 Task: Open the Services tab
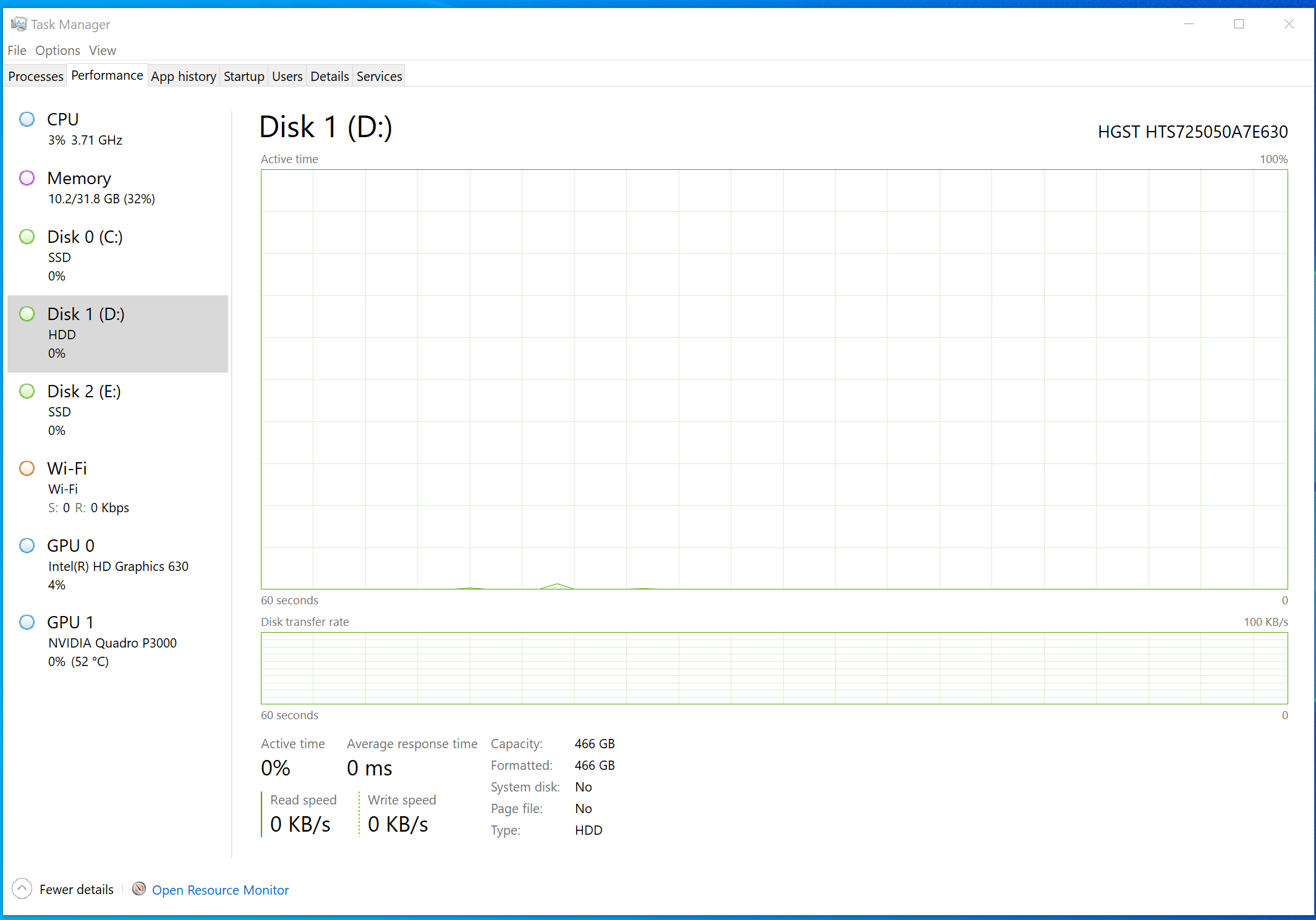[379, 76]
